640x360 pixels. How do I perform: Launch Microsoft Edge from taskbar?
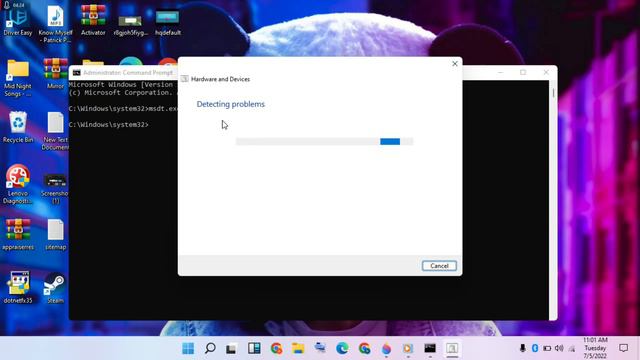click(x=342, y=348)
